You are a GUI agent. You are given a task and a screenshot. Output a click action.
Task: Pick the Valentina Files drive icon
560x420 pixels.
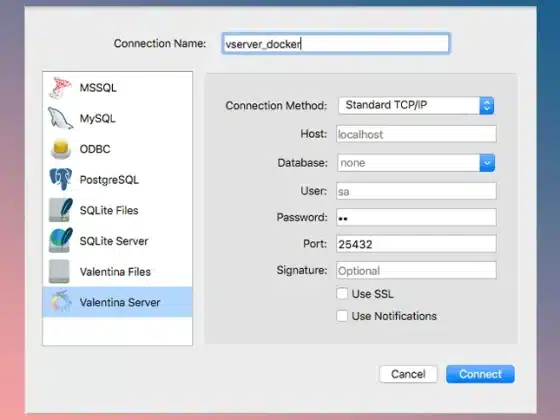click(x=59, y=271)
